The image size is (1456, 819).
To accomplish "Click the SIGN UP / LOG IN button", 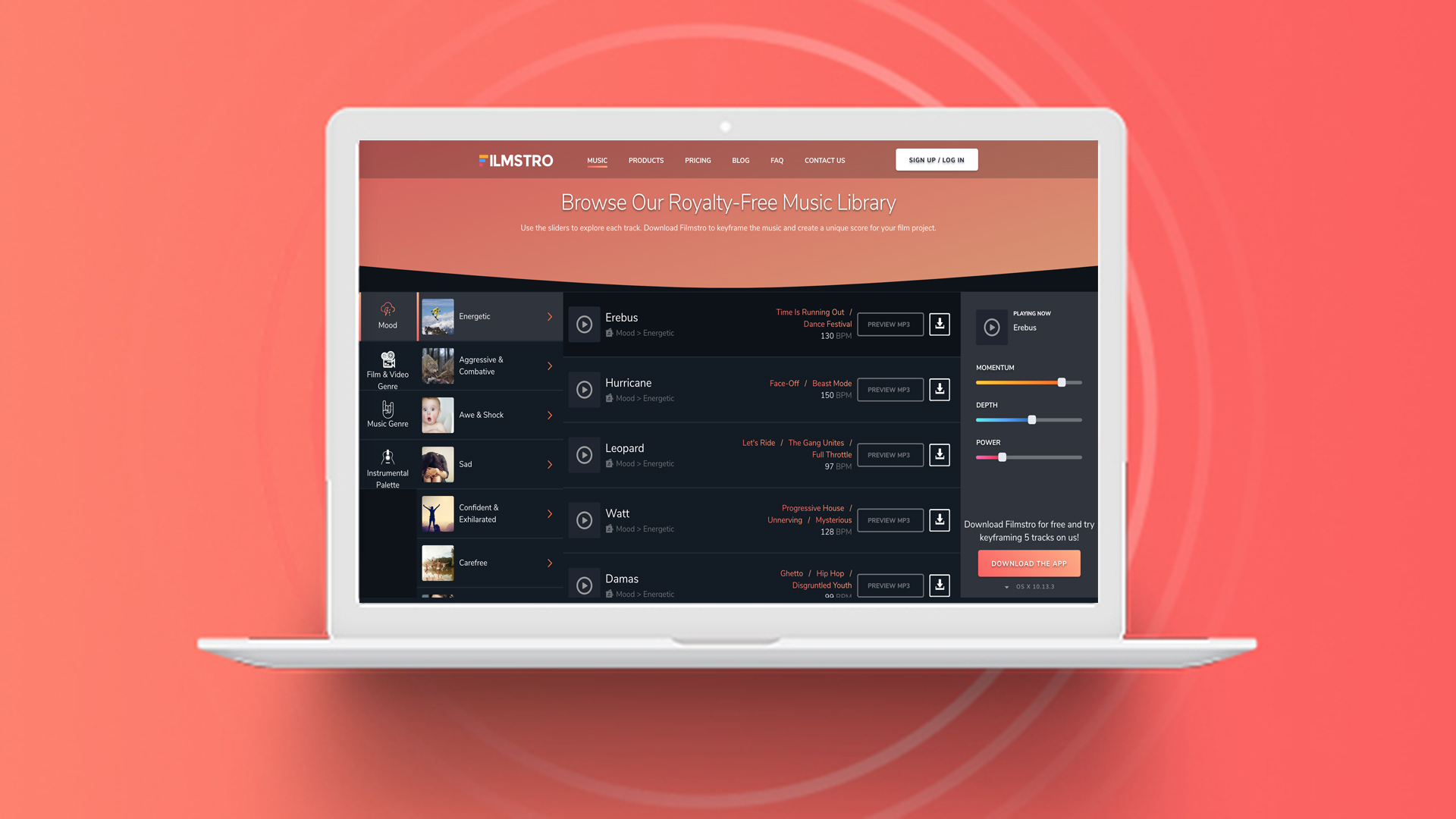I will 936,160.
